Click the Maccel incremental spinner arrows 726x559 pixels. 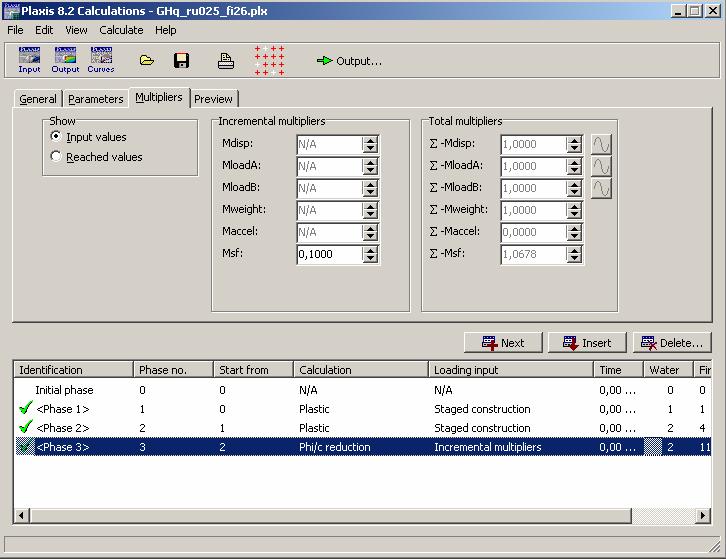pyautogui.click(x=370, y=232)
